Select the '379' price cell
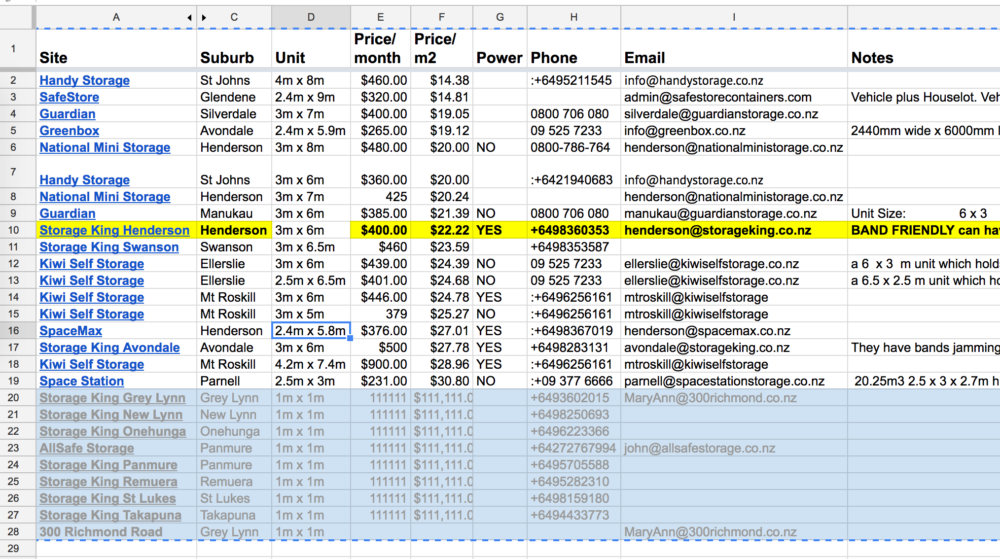The width and height of the screenshot is (1000, 559). [380, 314]
